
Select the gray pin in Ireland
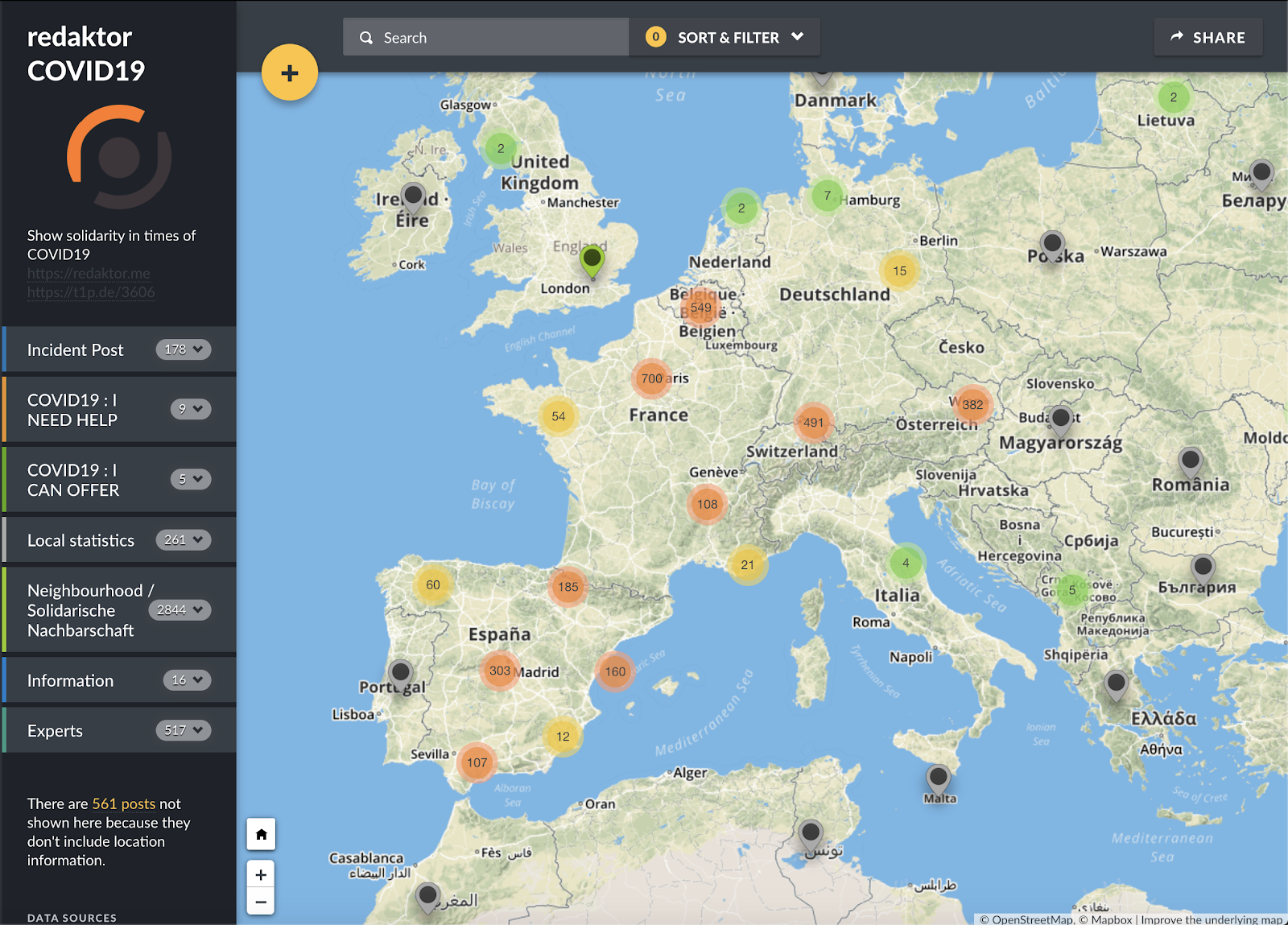(413, 196)
